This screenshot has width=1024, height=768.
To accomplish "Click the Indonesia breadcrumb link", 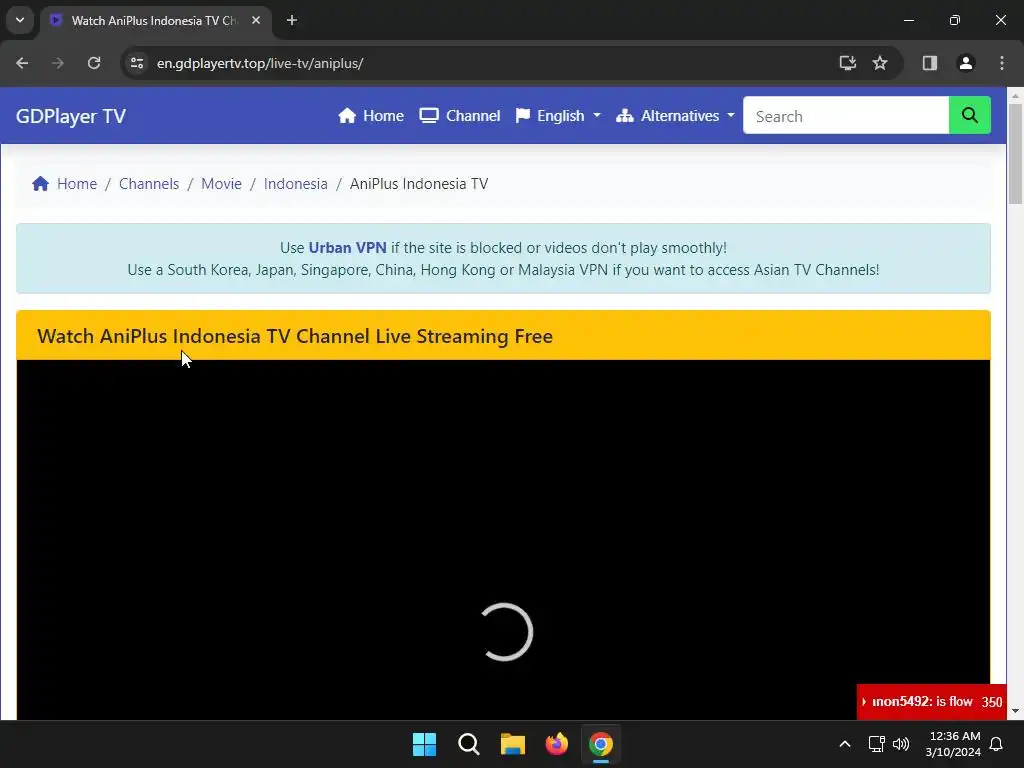I will coord(296,184).
